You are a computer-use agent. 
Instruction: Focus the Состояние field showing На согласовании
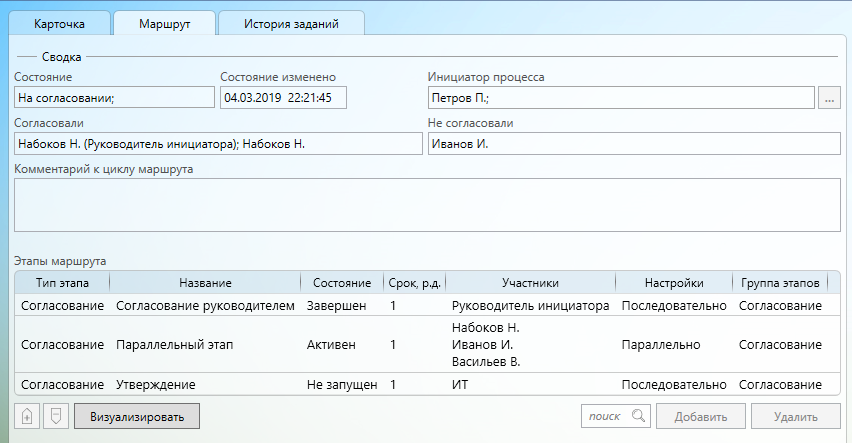click(114, 98)
